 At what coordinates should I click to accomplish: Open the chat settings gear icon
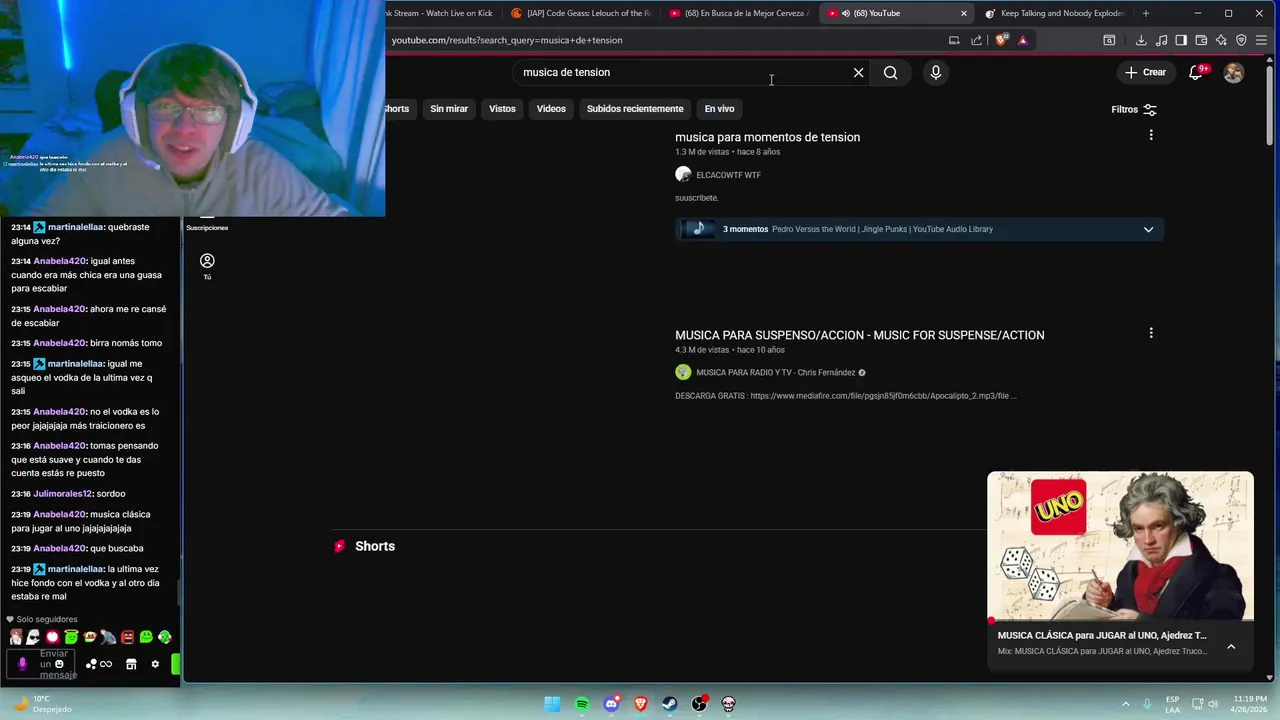click(155, 664)
